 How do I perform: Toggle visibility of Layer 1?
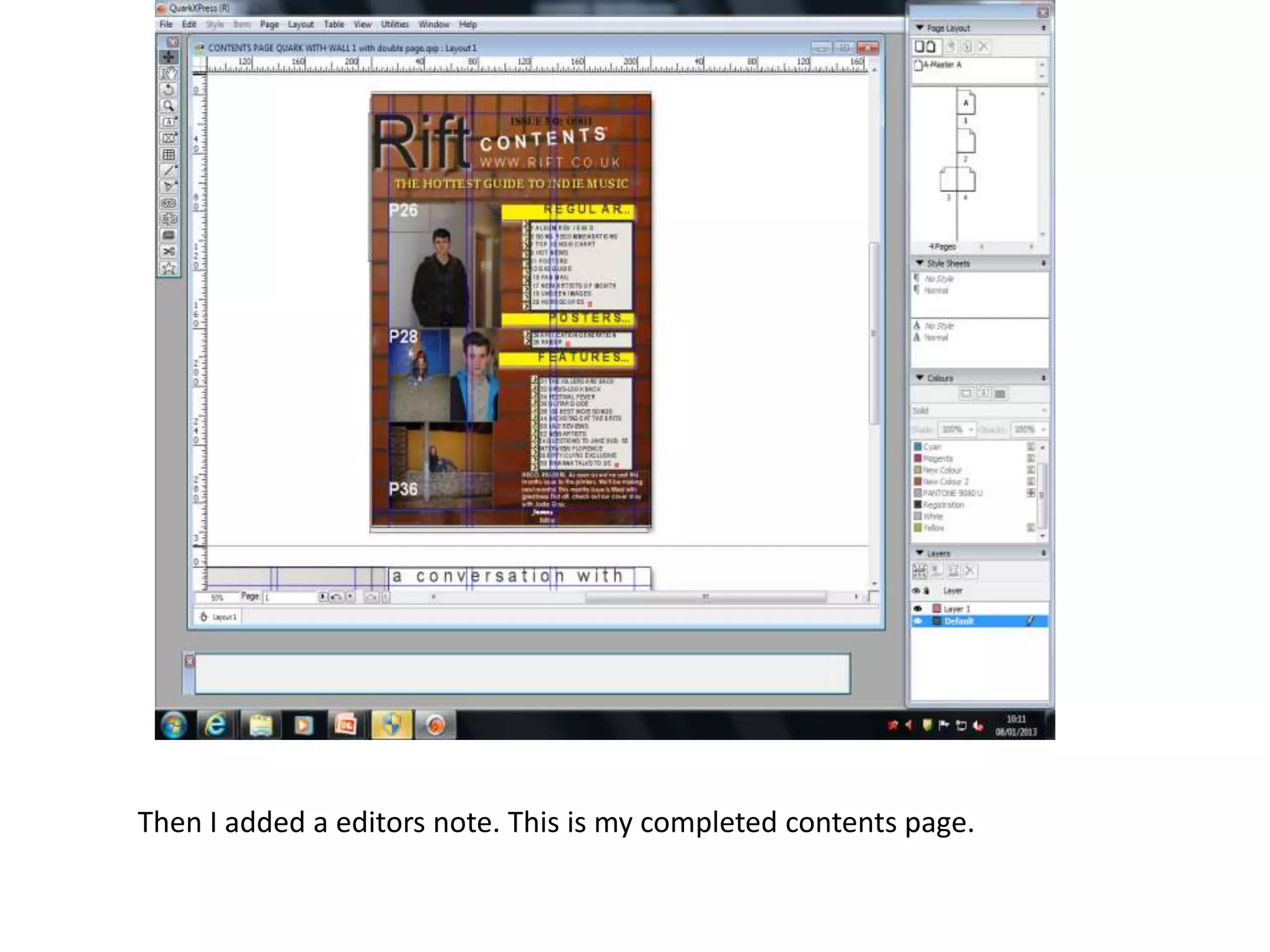click(x=918, y=609)
